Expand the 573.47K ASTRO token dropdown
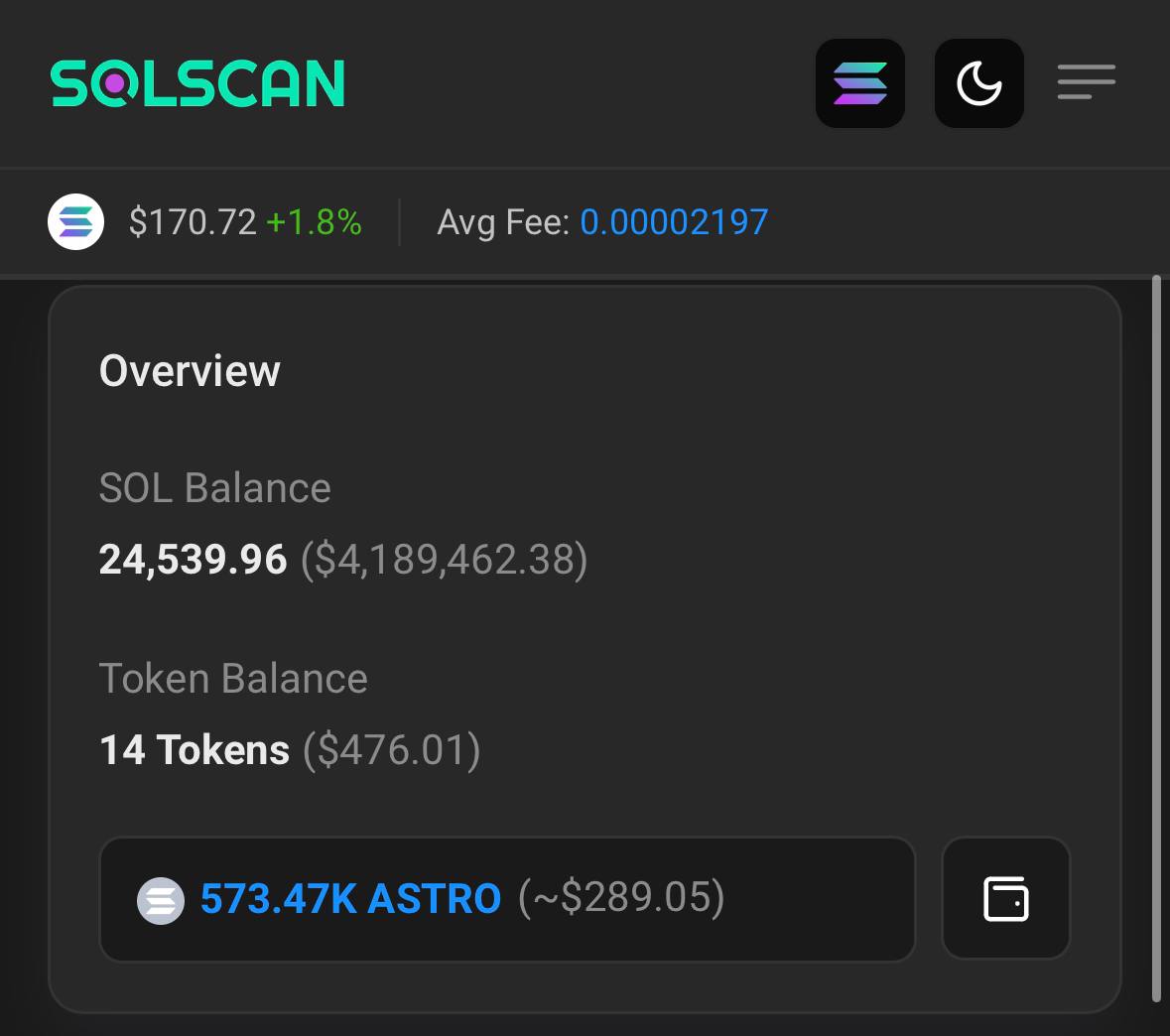 (x=507, y=899)
